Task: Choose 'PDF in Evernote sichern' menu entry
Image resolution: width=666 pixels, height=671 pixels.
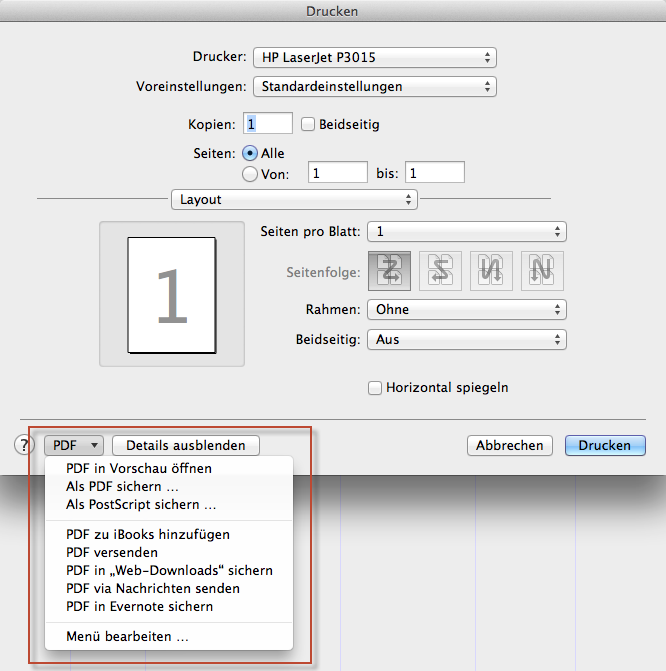Action: [139, 606]
